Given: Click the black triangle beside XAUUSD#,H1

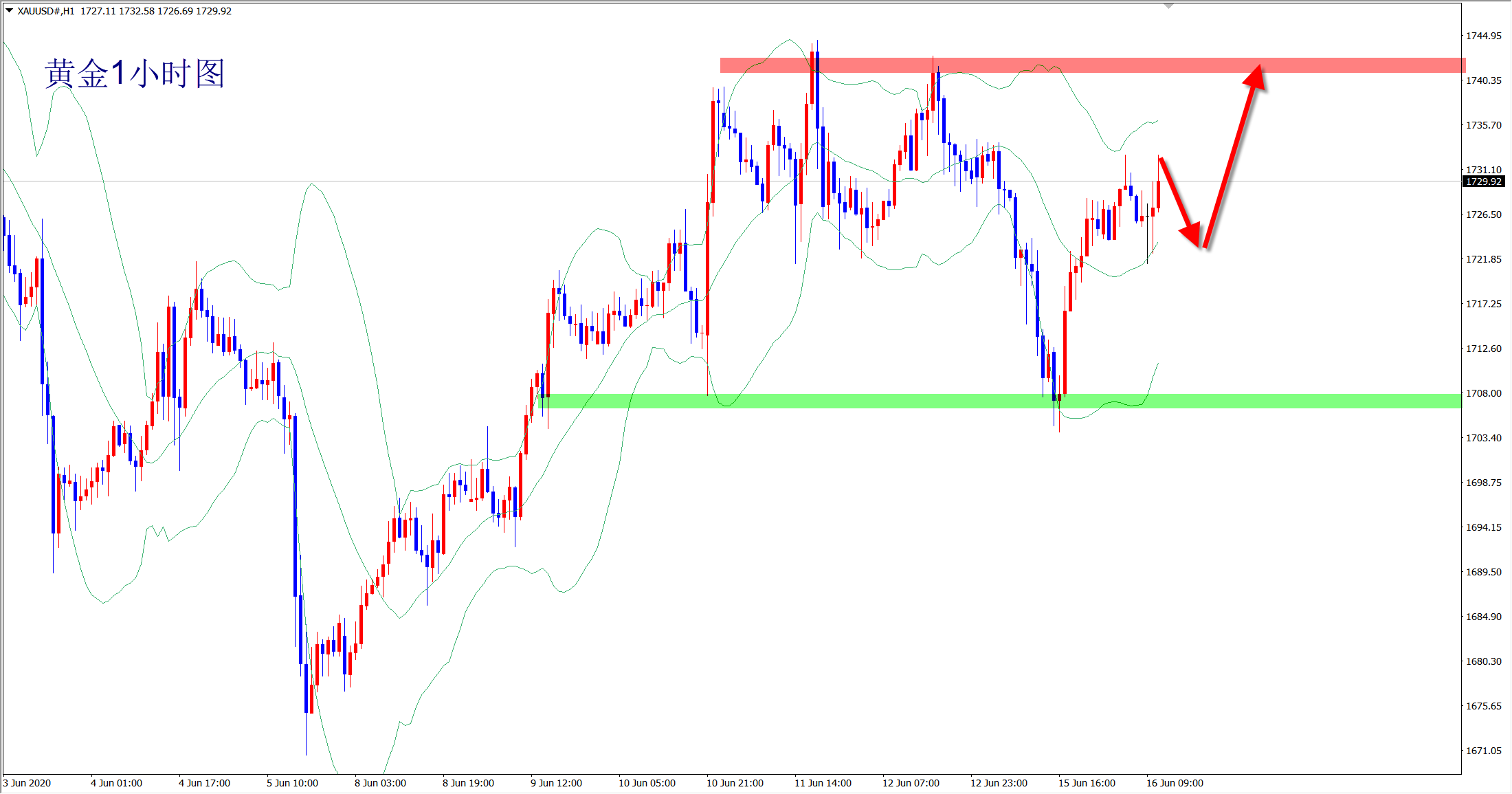Looking at the screenshot, I should pos(9,10).
